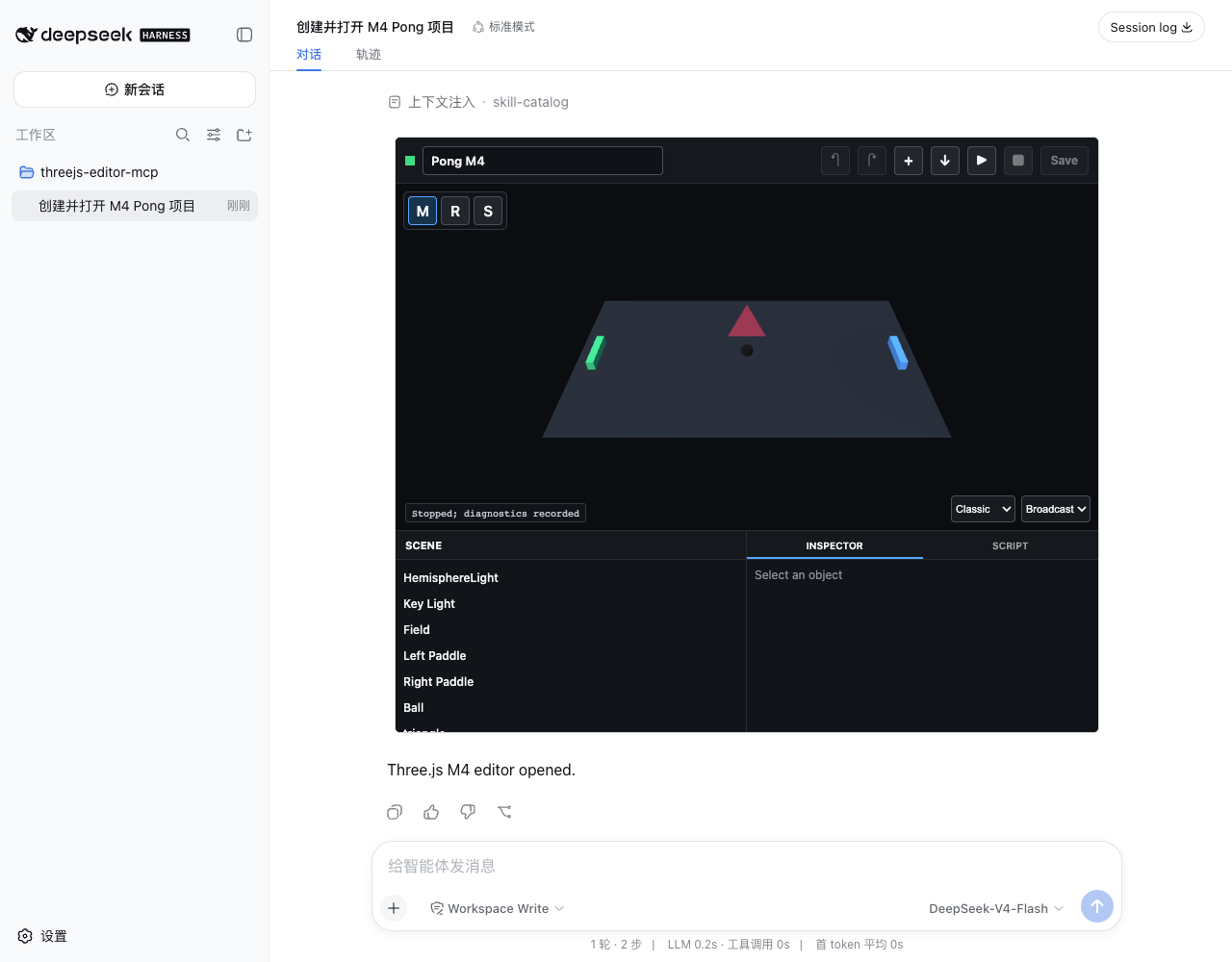The image size is (1232, 962).
Task: Click the deepseek logo
Action: (103, 35)
